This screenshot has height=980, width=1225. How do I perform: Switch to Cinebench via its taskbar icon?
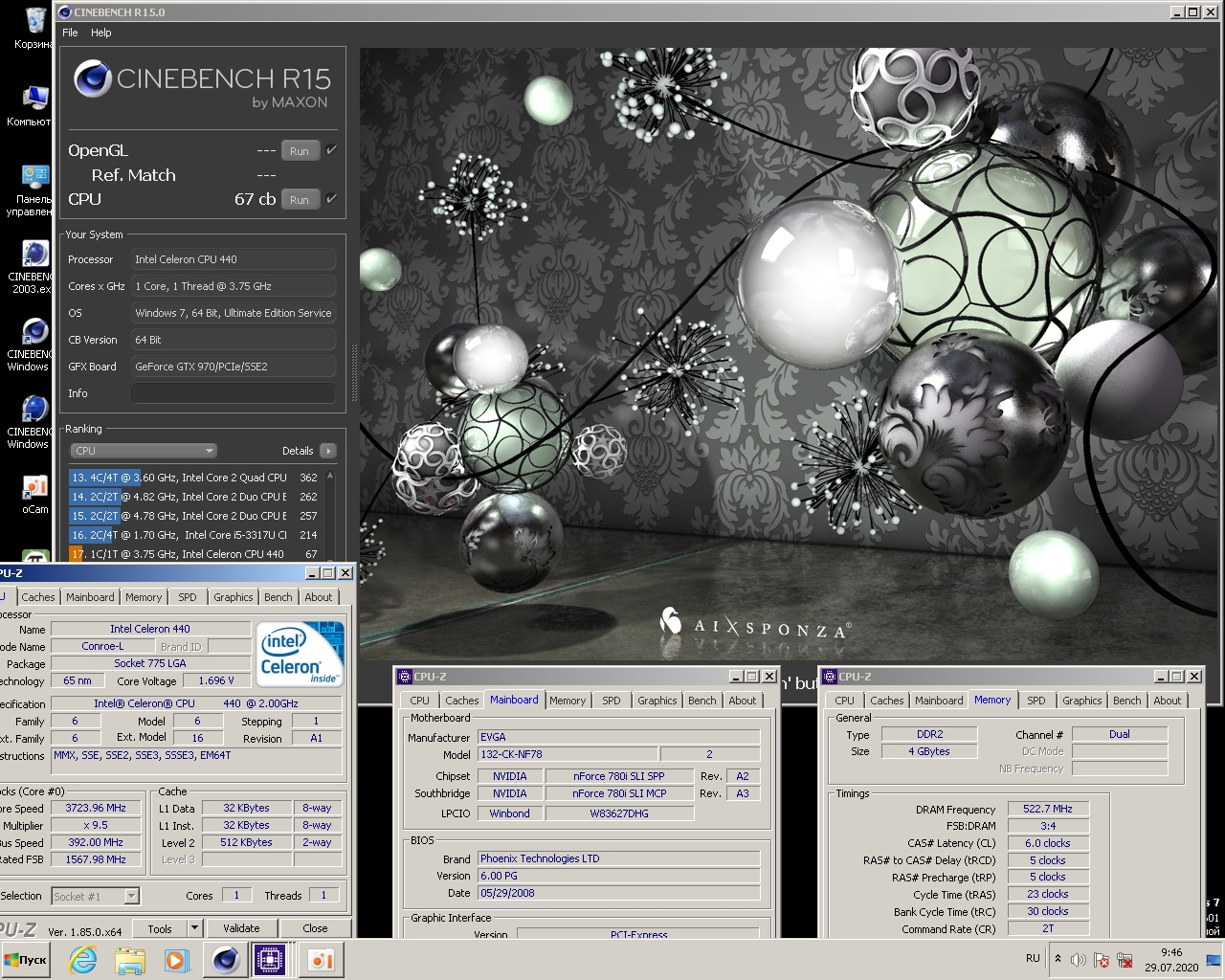[x=226, y=960]
